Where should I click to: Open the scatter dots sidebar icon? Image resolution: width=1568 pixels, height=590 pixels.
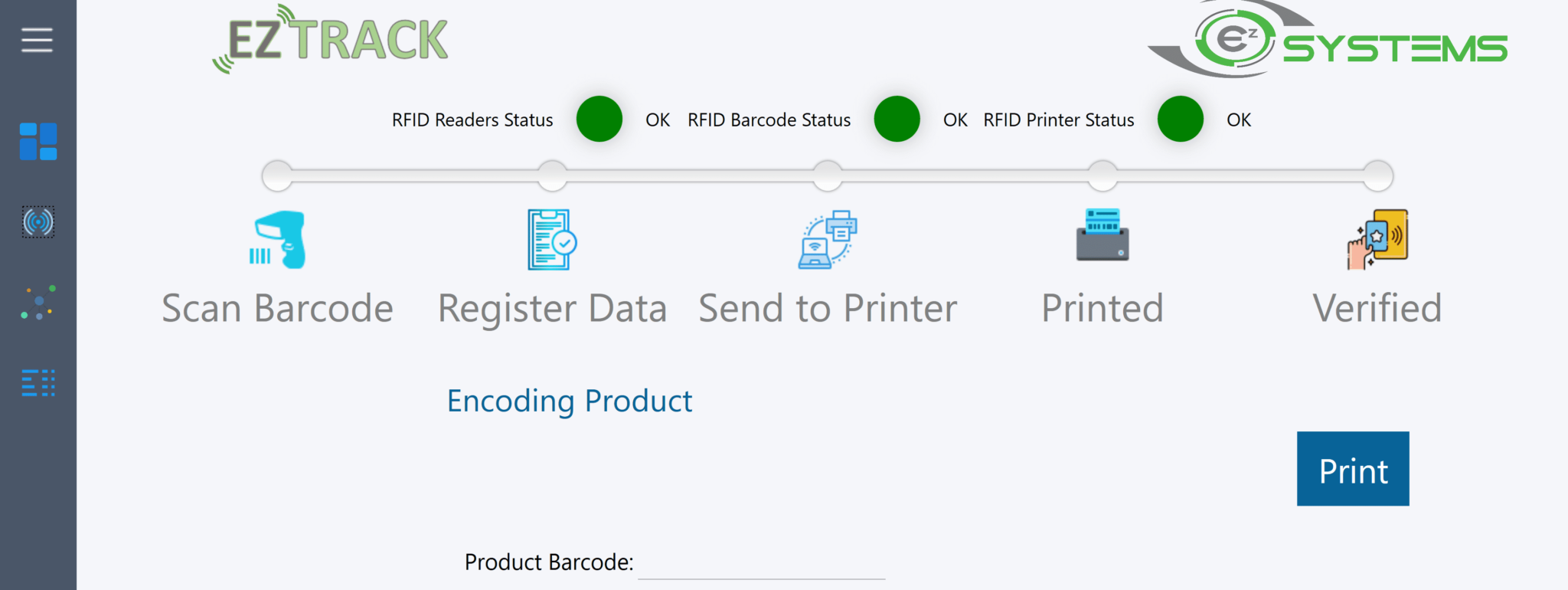click(38, 303)
